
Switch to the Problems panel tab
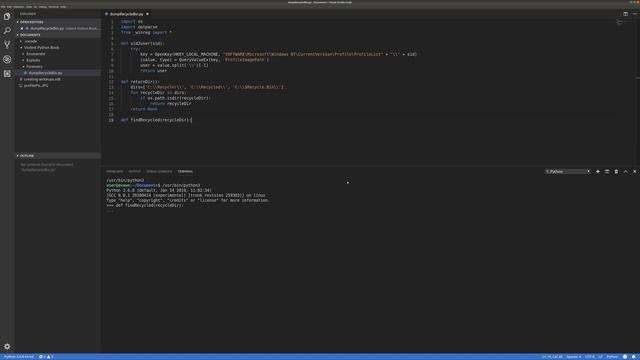click(x=114, y=171)
